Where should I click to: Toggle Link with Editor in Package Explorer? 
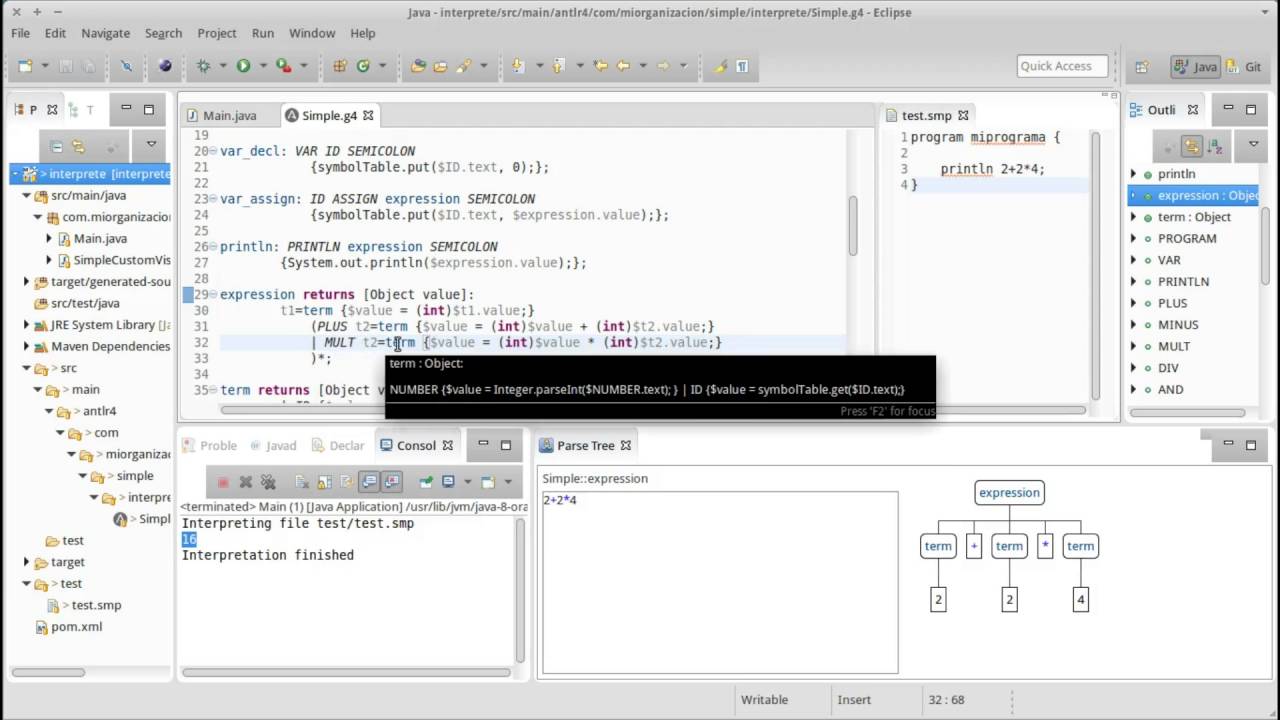(x=79, y=146)
